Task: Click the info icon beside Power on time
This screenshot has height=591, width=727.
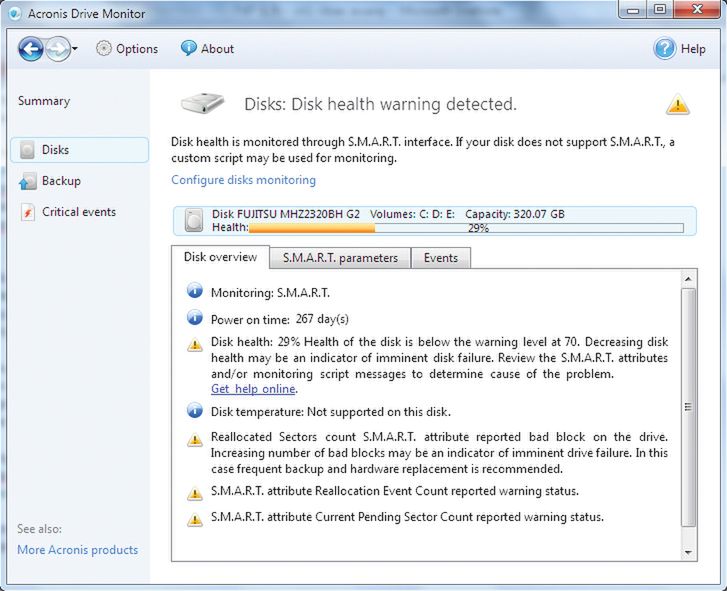Action: click(x=195, y=318)
